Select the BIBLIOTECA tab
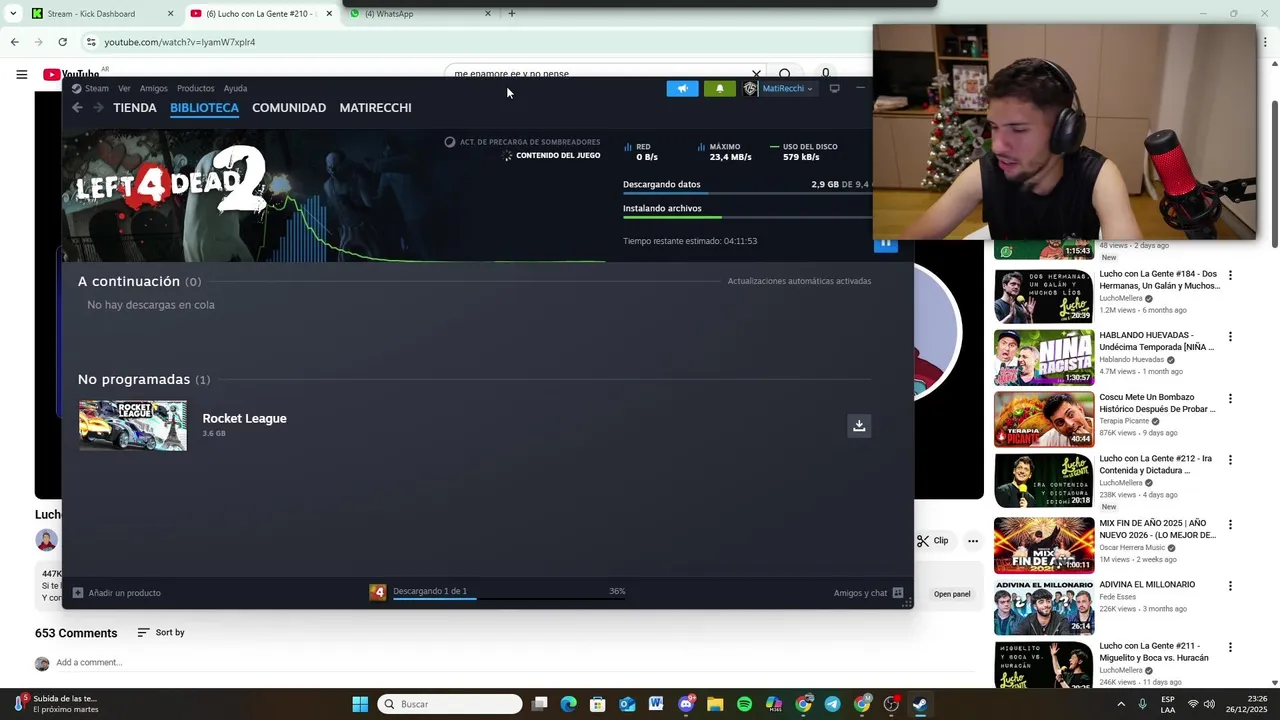The width and height of the screenshot is (1280, 720). (204, 108)
